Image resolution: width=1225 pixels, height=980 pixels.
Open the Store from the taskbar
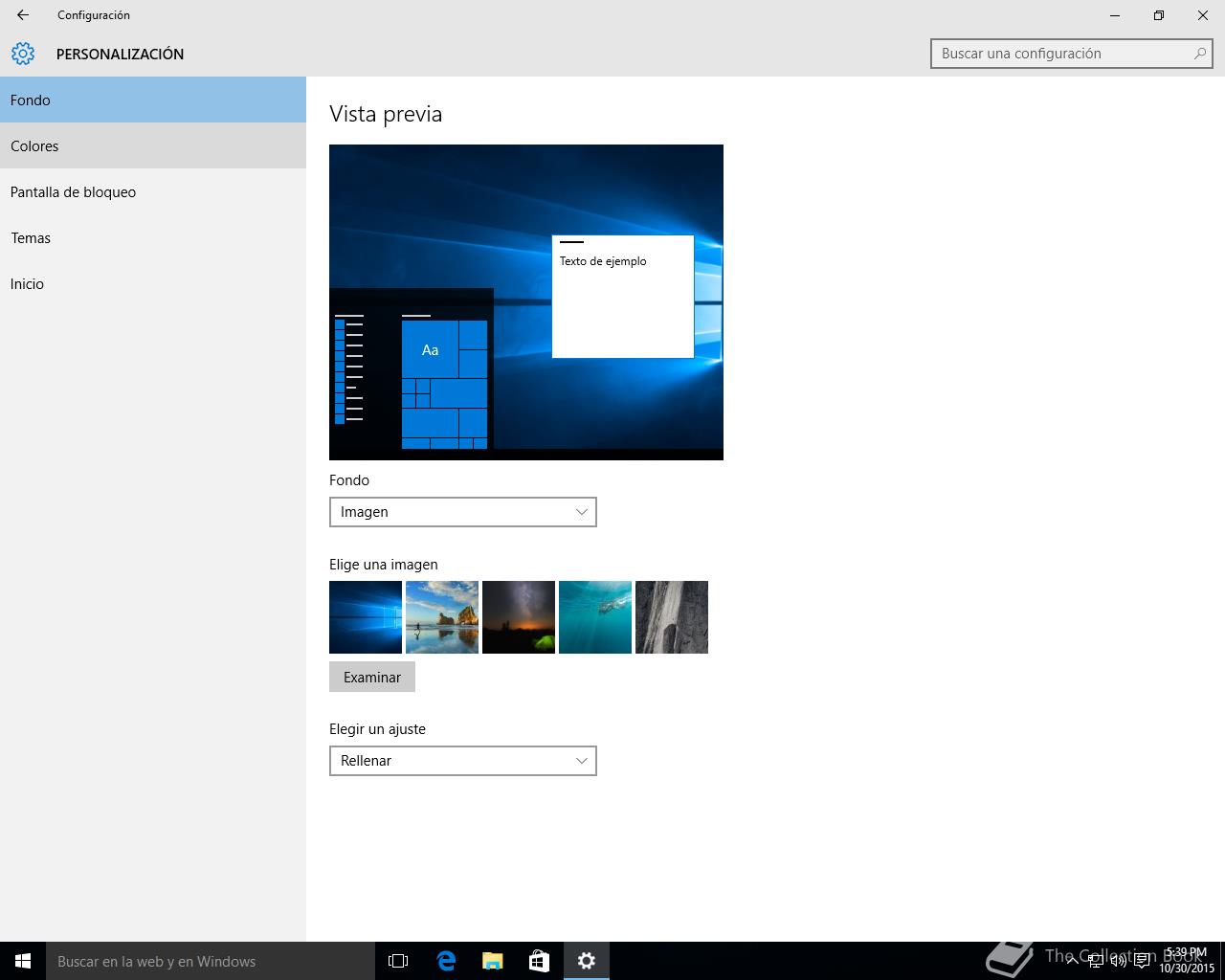point(540,961)
